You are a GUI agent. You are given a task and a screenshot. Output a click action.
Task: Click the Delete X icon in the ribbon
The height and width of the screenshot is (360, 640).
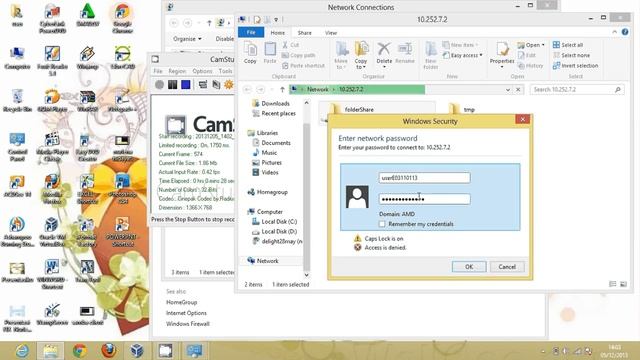384,49
